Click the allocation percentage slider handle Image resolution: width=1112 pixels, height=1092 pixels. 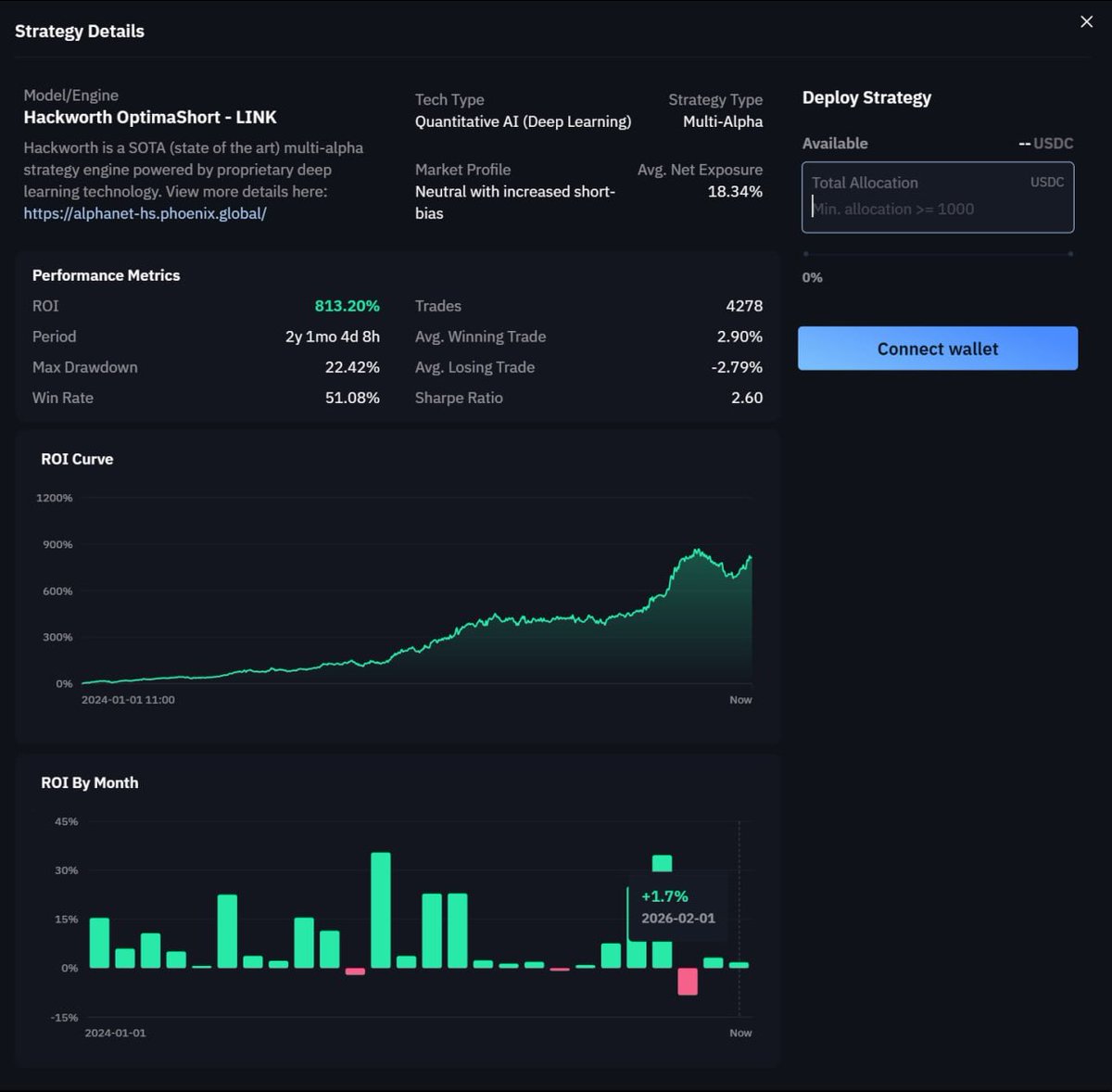[x=806, y=251]
